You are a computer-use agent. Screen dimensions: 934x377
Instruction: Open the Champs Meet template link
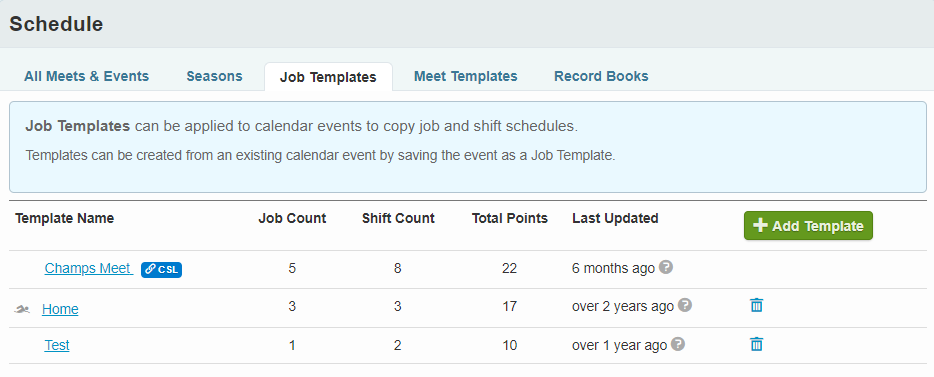88,269
